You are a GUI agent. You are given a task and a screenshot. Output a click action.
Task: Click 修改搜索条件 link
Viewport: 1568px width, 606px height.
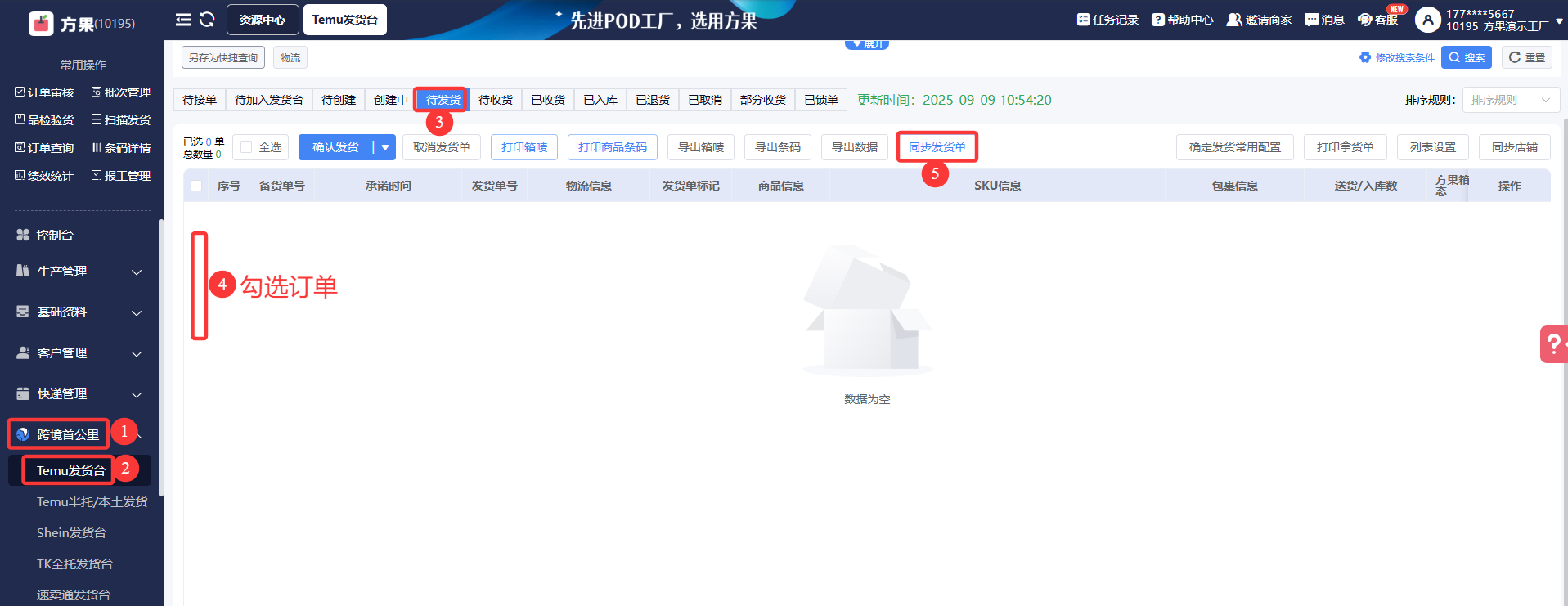(x=1397, y=57)
